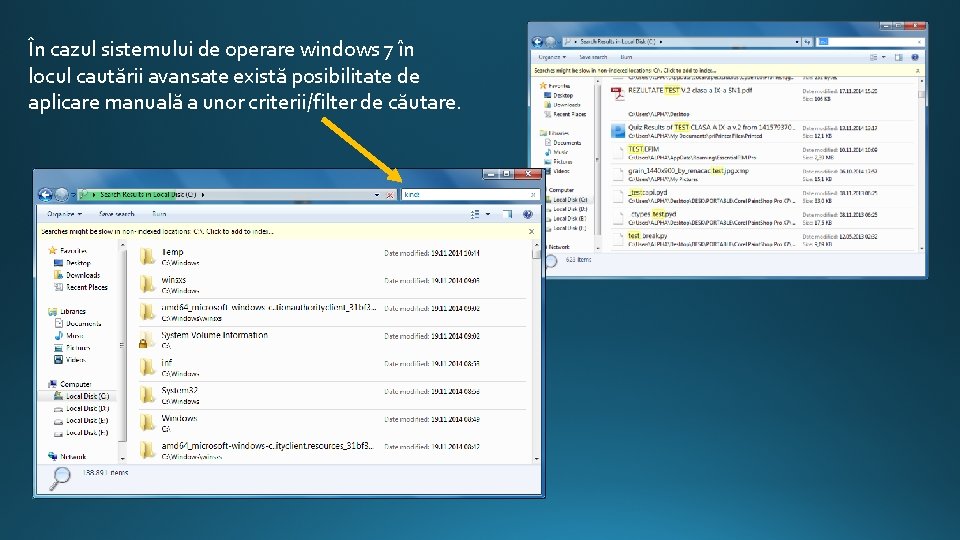
Task: Click the background window search box
Action: point(869,42)
